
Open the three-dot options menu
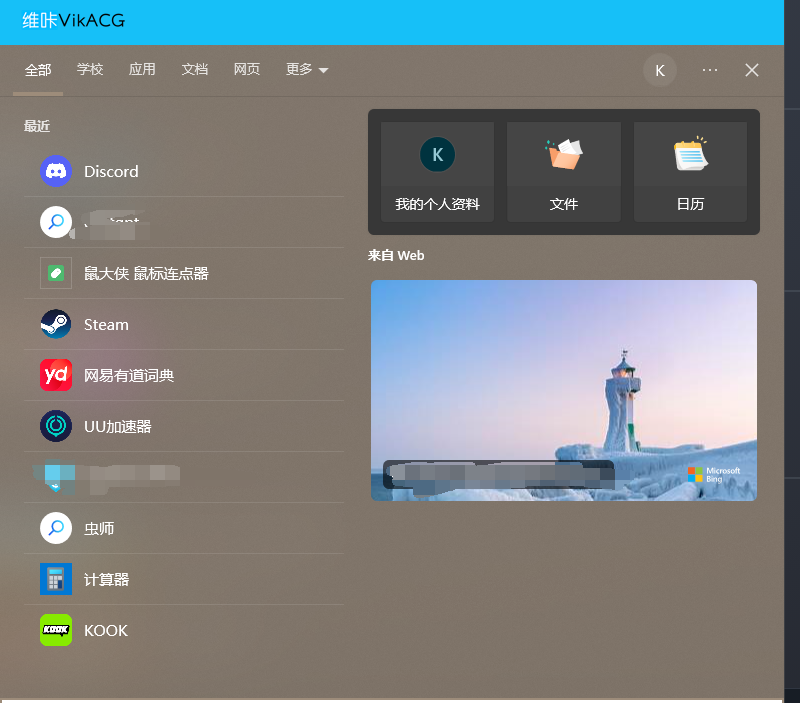click(710, 70)
